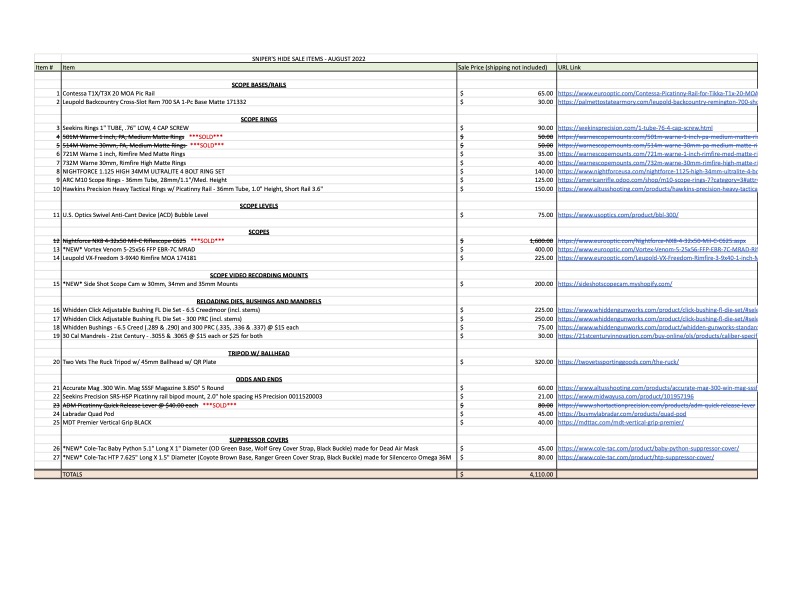Select the 'SCOPES' section heading
This screenshot has height=612, width=792.
click(x=259, y=232)
